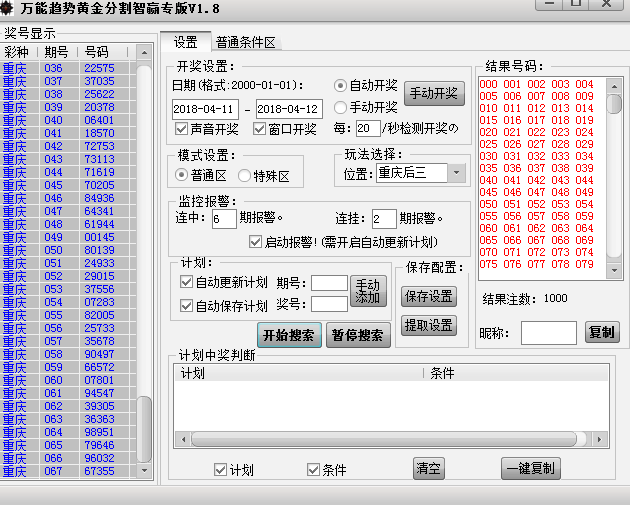
Task: Click the 一键复制 button
Action: coord(530,468)
